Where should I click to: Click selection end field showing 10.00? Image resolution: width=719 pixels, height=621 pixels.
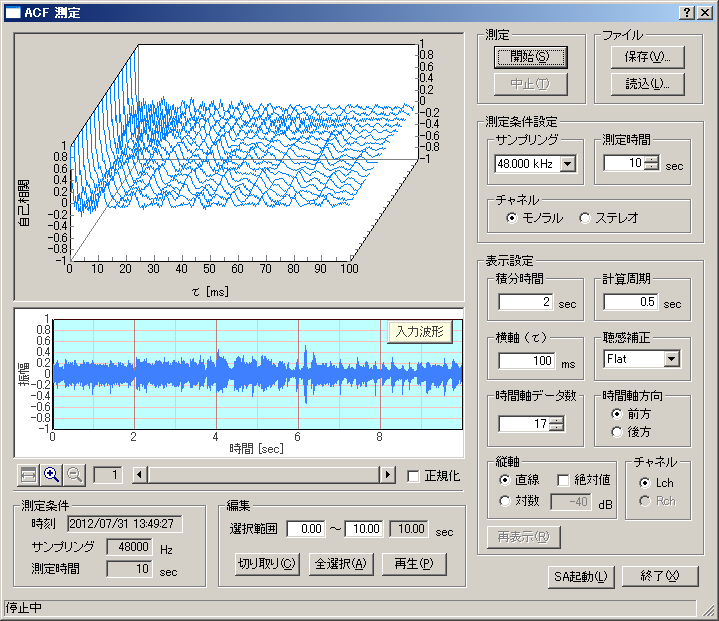(x=364, y=529)
